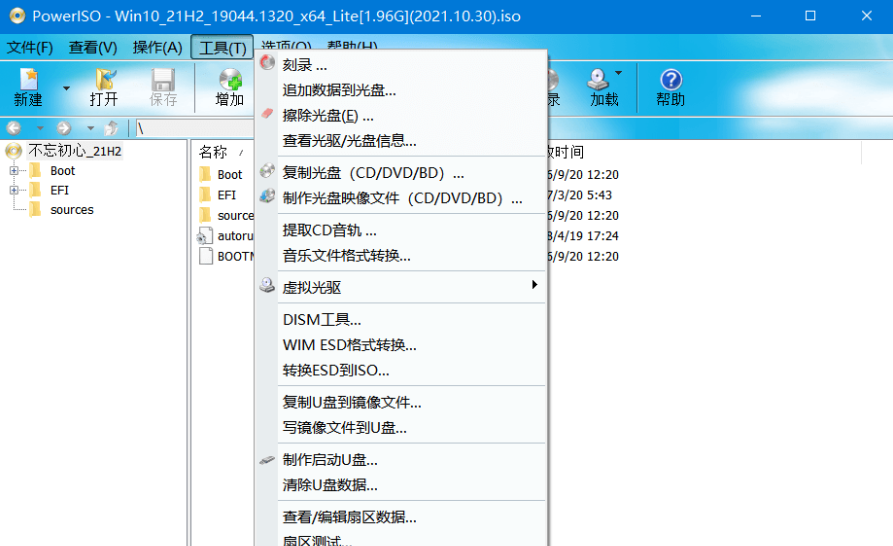Open the 操作(A) menu
This screenshot has height=546, width=893.
[157, 48]
